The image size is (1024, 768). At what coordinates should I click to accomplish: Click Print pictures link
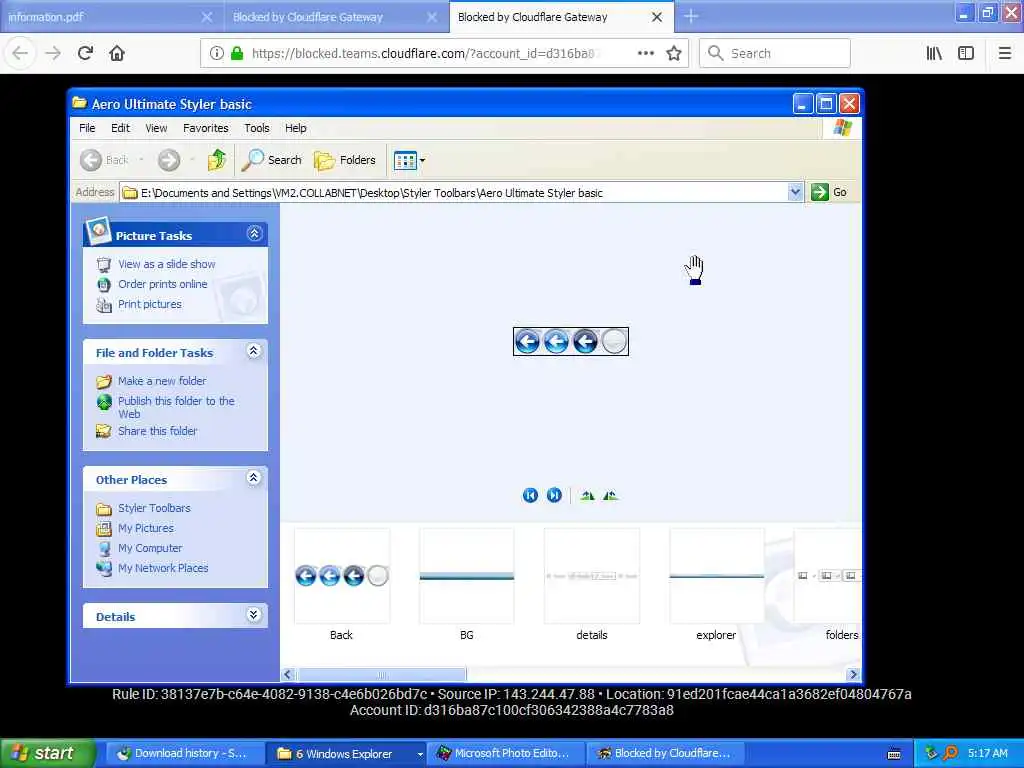[150, 304]
